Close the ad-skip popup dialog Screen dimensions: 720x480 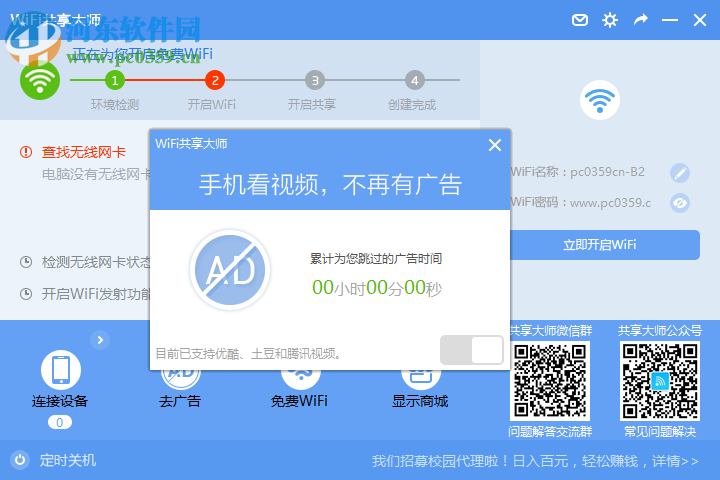(x=495, y=145)
